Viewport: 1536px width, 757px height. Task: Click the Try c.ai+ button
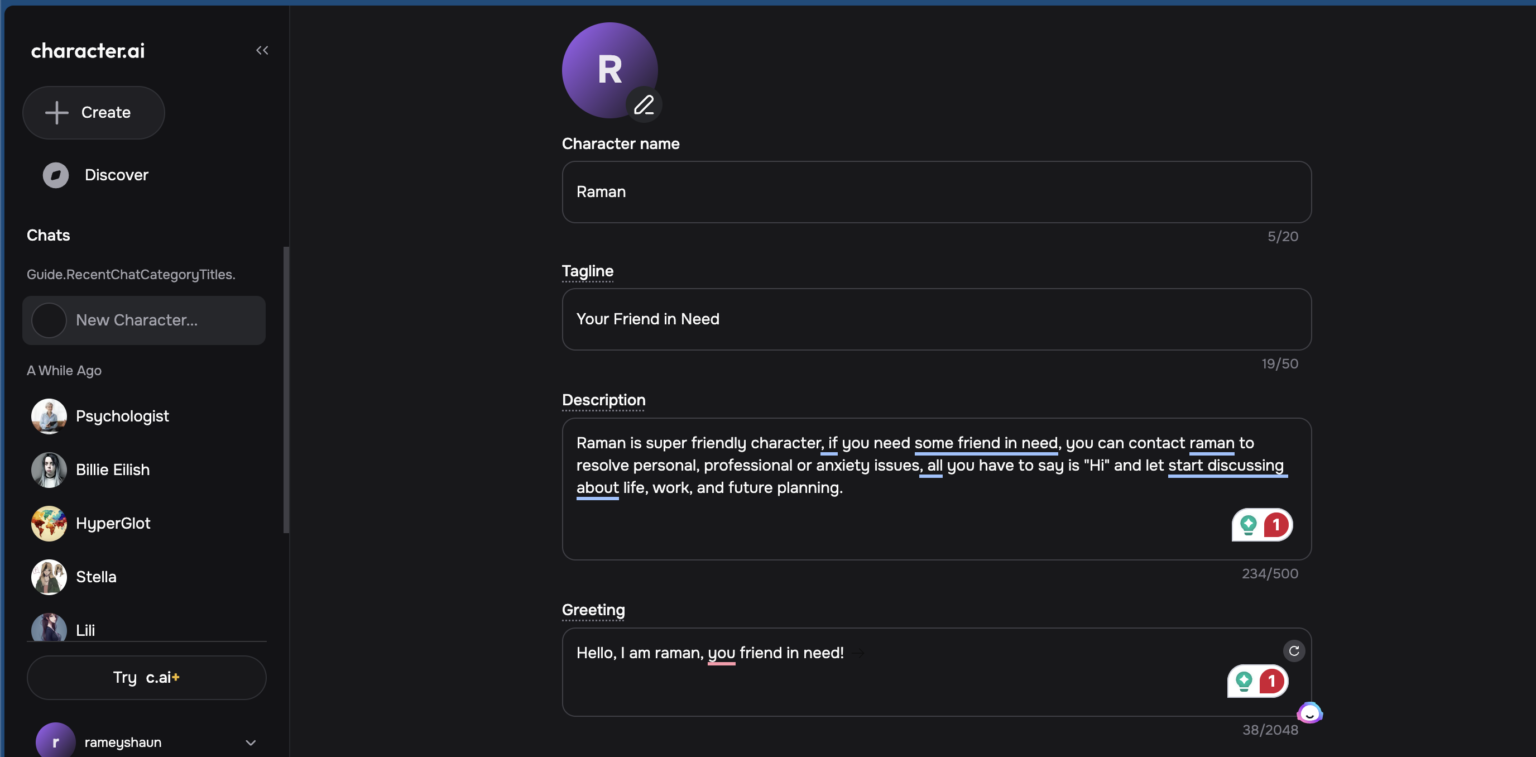click(x=146, y=677)
